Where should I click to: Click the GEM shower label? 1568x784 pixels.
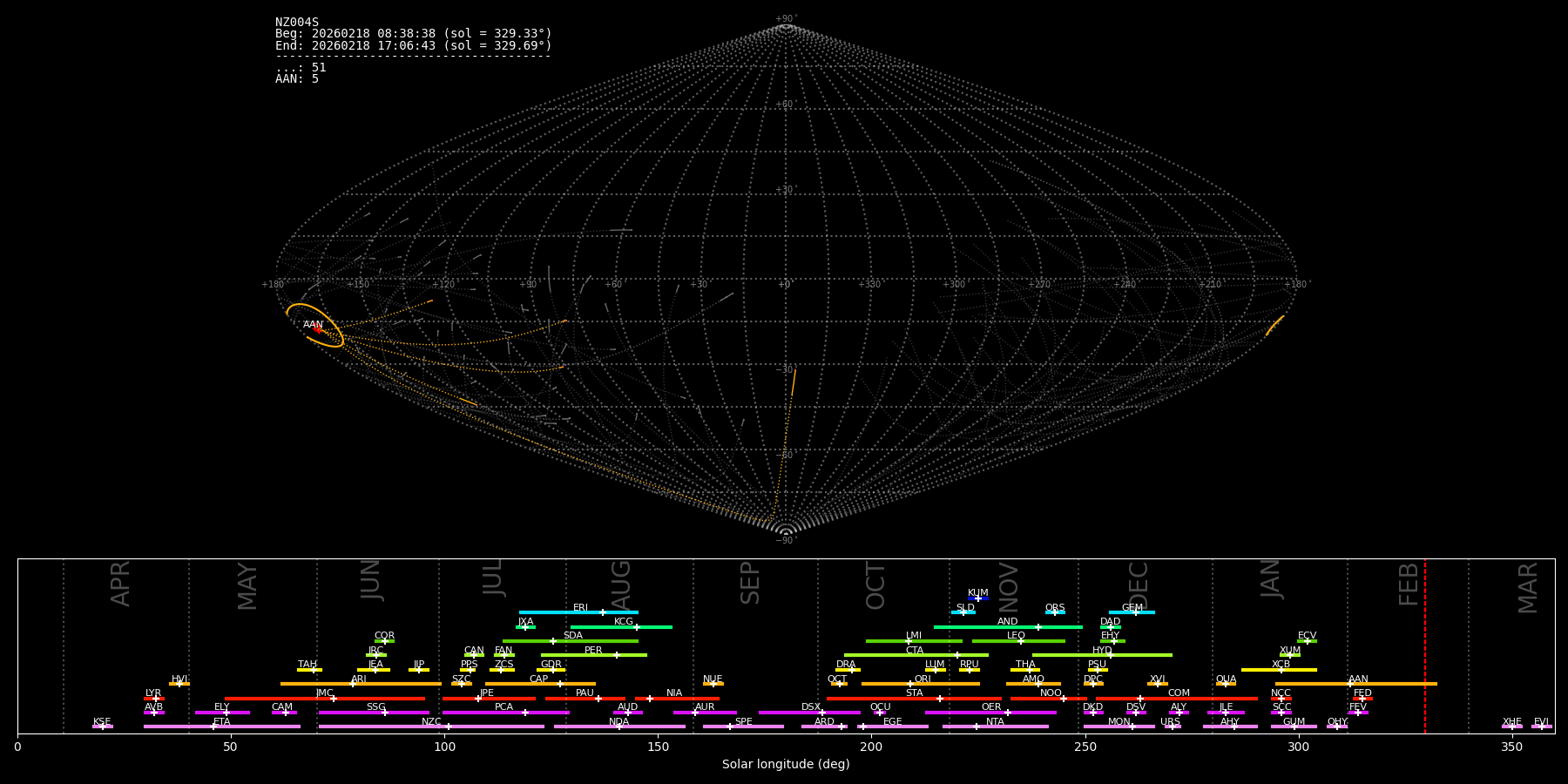1132,608
